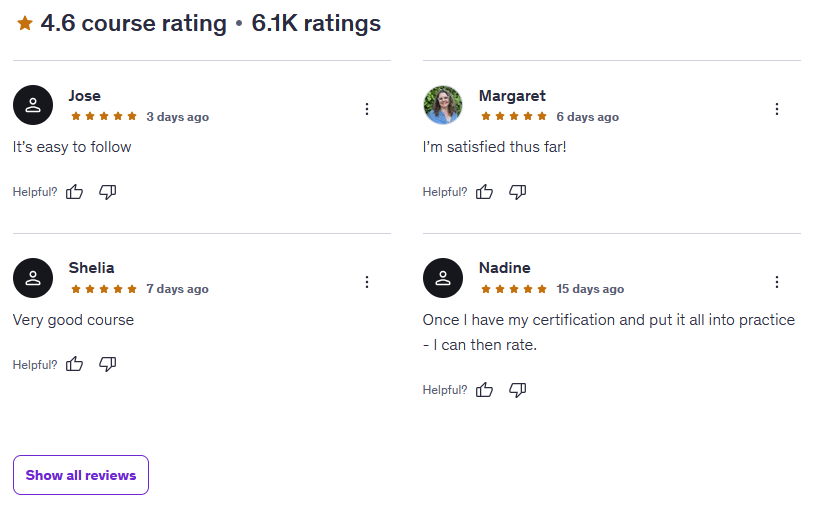Click Nadine's default avatar icon
819x510 pixels.
443,278
